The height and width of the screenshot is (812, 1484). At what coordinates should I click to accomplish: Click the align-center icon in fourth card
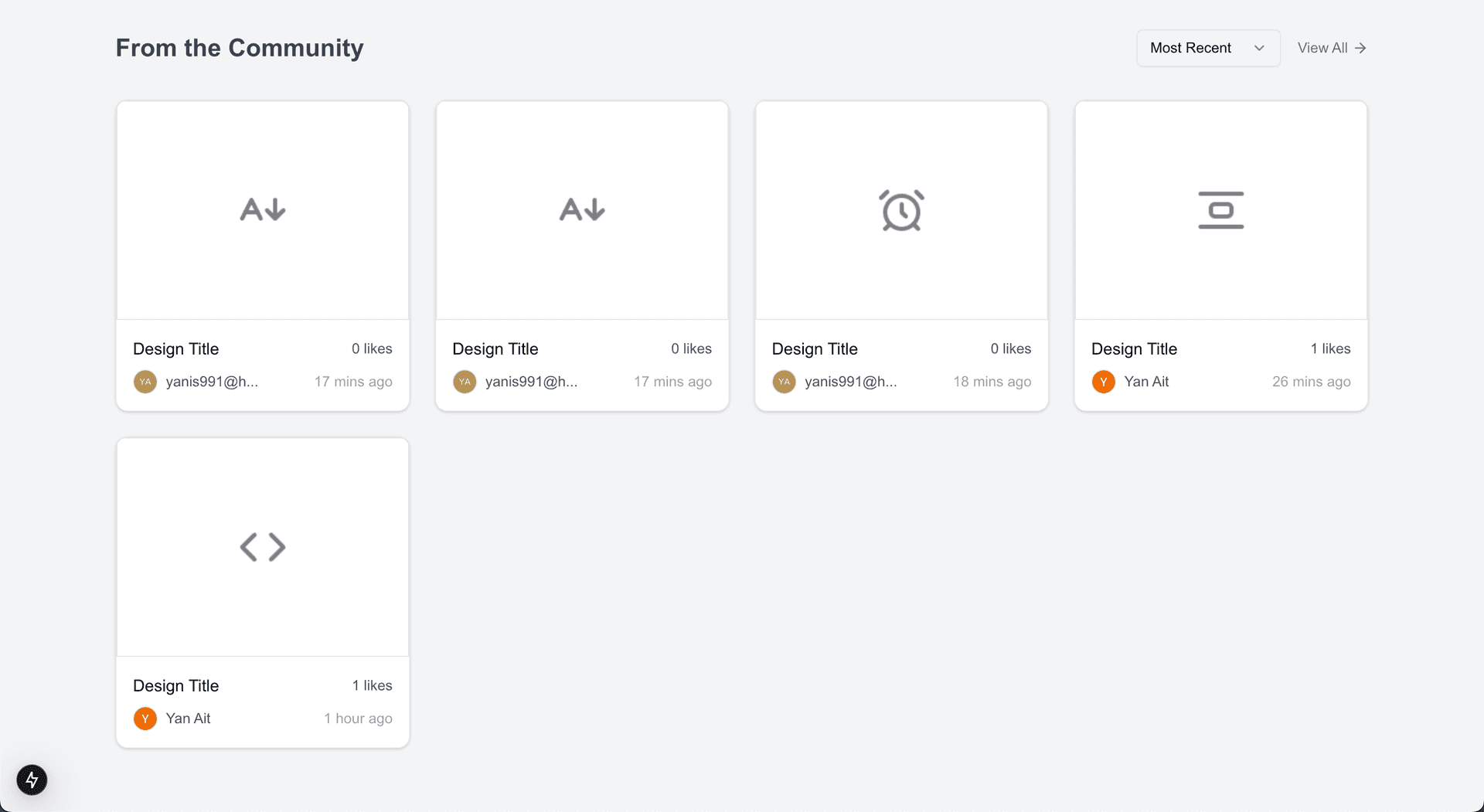[1220, 210]
